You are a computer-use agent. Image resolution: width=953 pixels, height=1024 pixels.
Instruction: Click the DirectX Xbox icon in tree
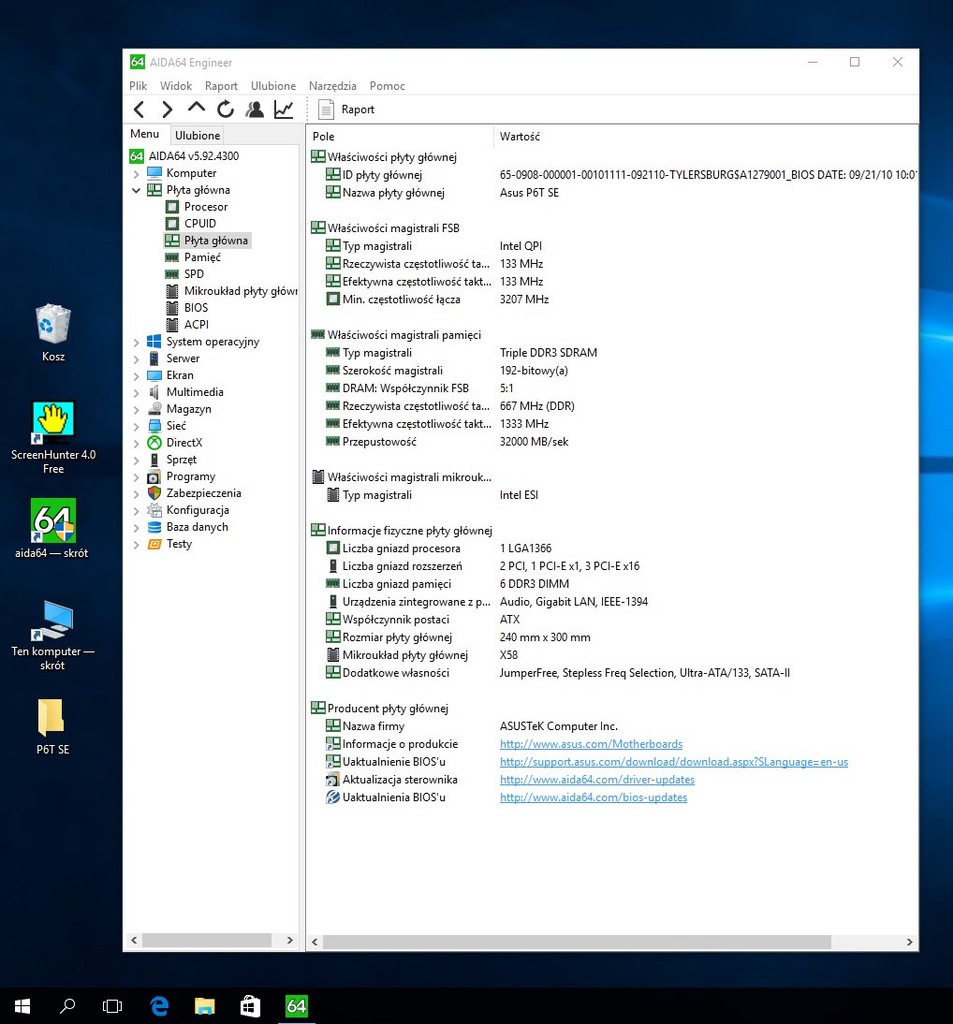[154, 443]
